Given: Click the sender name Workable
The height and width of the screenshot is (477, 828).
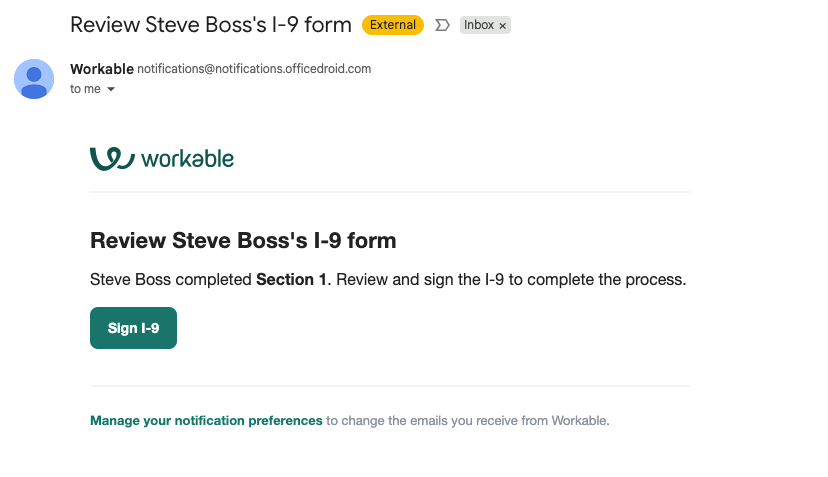Looking at the screenshot, I should coord(102,69).
